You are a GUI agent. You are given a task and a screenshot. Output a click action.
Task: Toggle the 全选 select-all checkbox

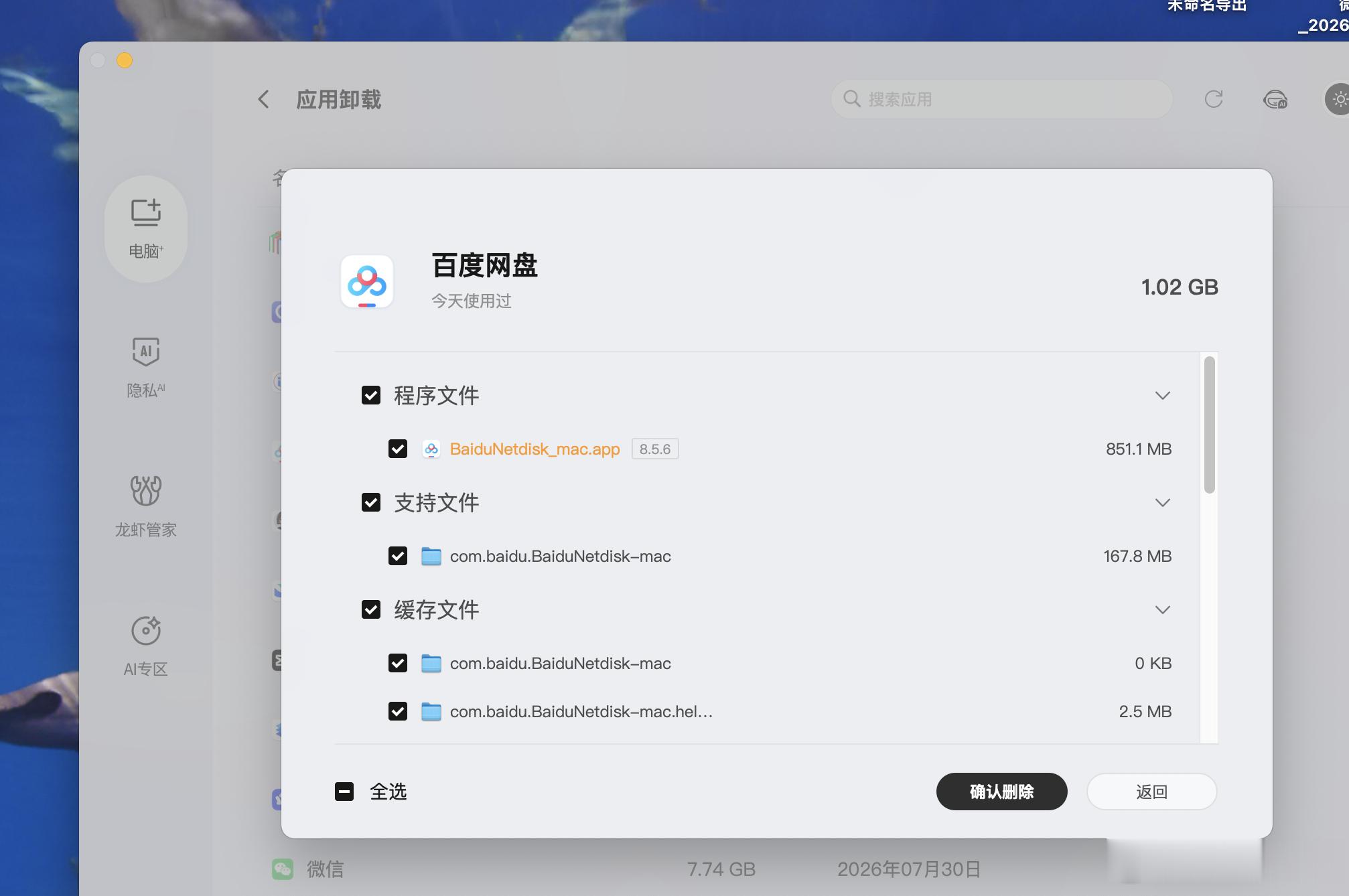(x=344, y=792)
